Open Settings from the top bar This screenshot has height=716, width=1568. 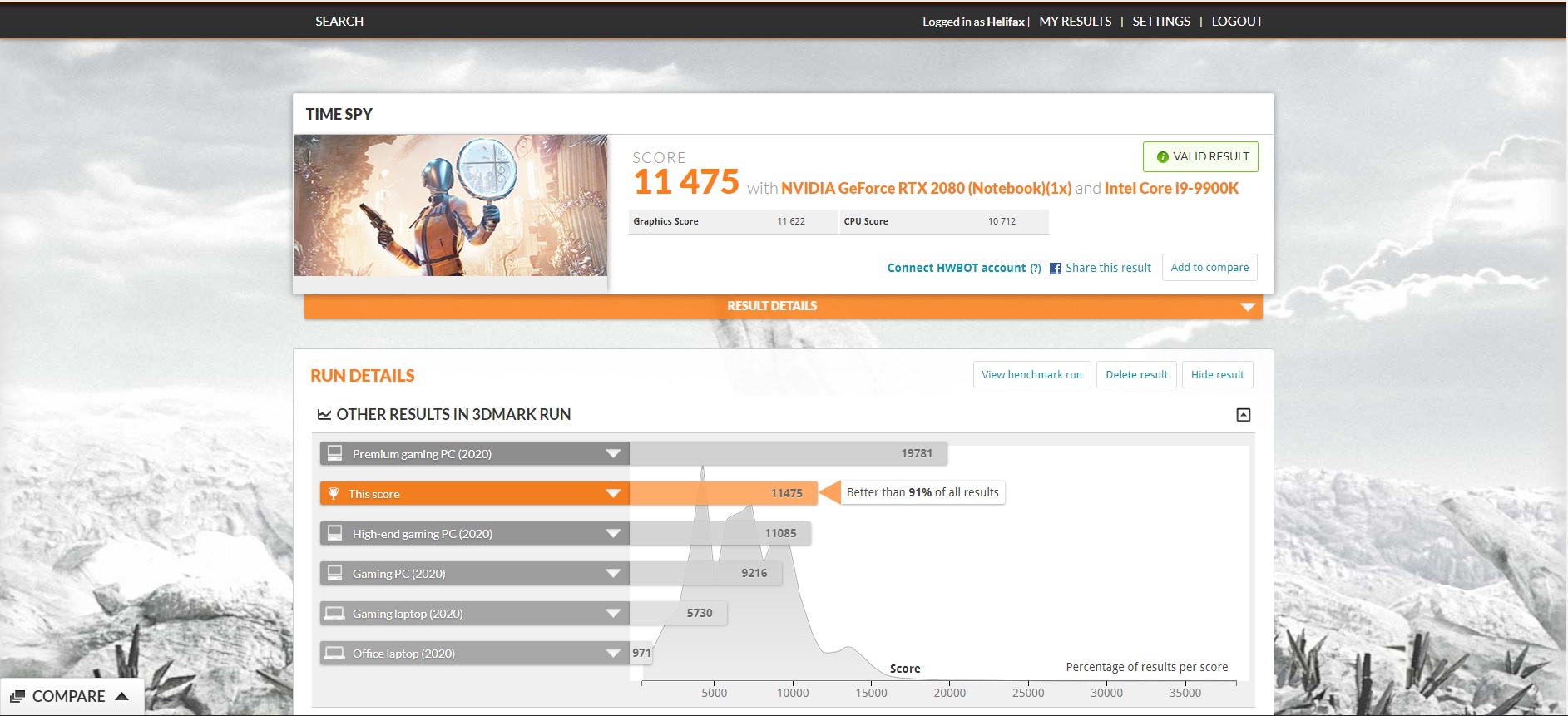1161,22
